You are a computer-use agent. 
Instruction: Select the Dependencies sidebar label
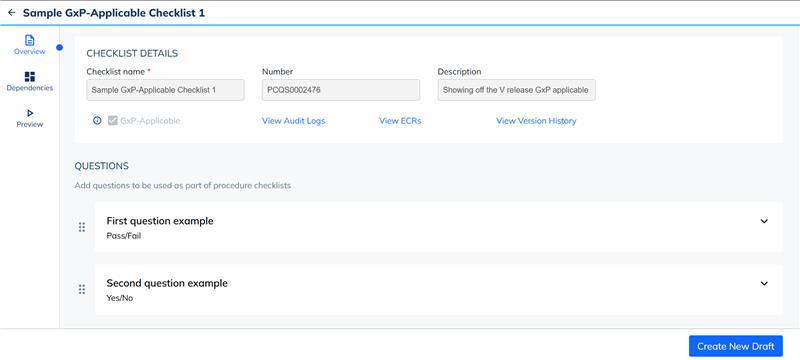30,88
